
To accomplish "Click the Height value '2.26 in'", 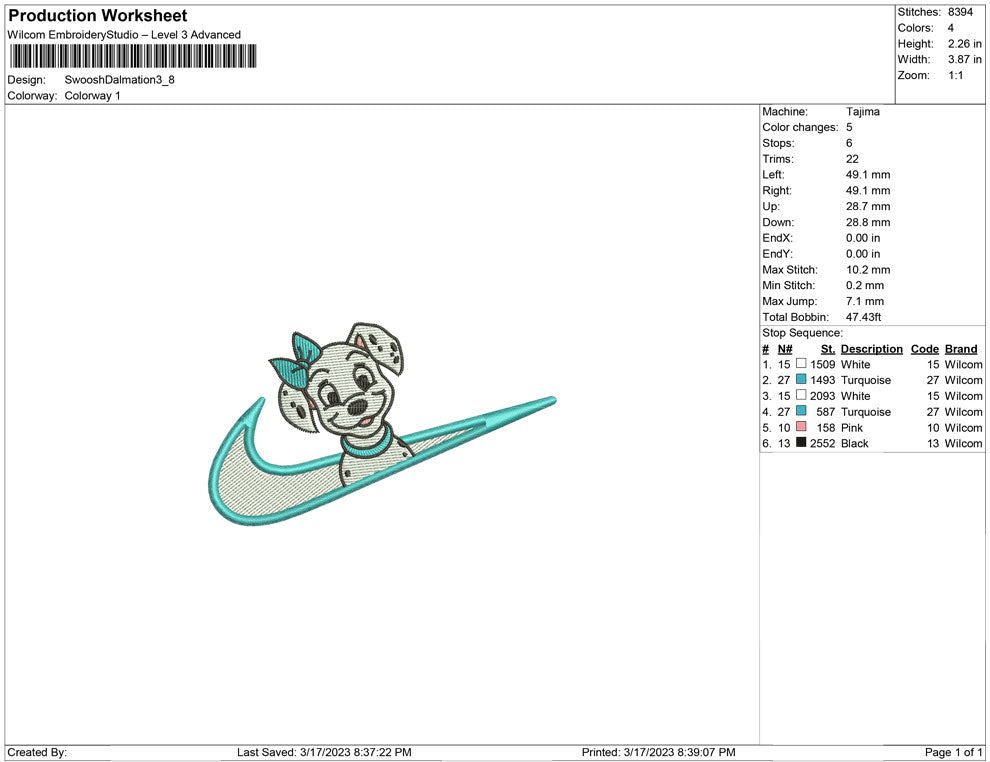I will point(965,44).
